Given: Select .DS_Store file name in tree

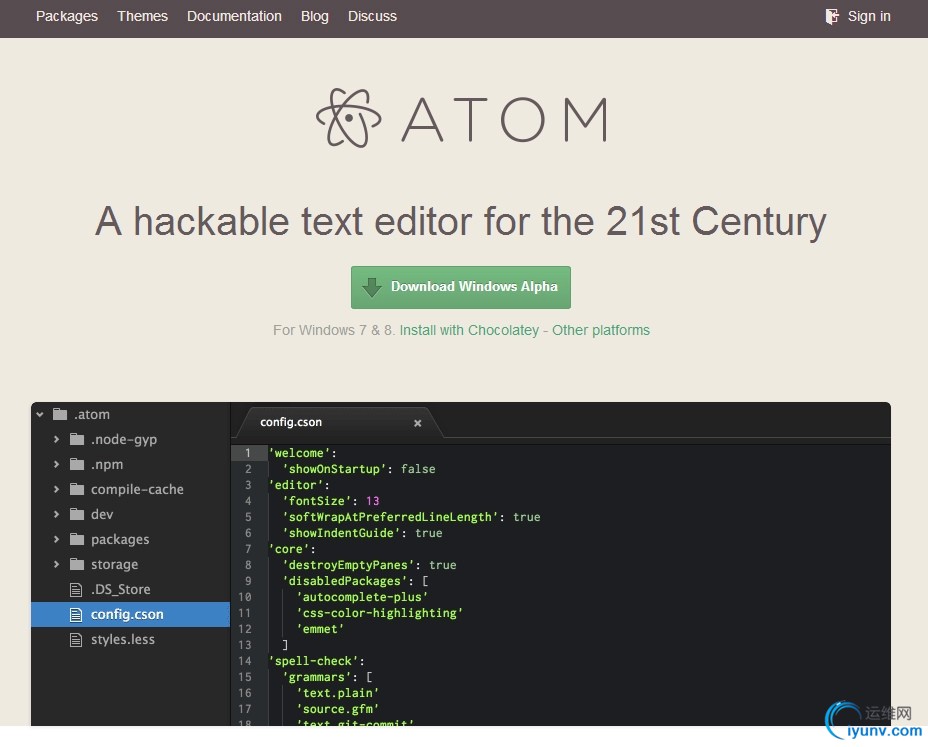Looking at the screenshot, I should (121, 590).
